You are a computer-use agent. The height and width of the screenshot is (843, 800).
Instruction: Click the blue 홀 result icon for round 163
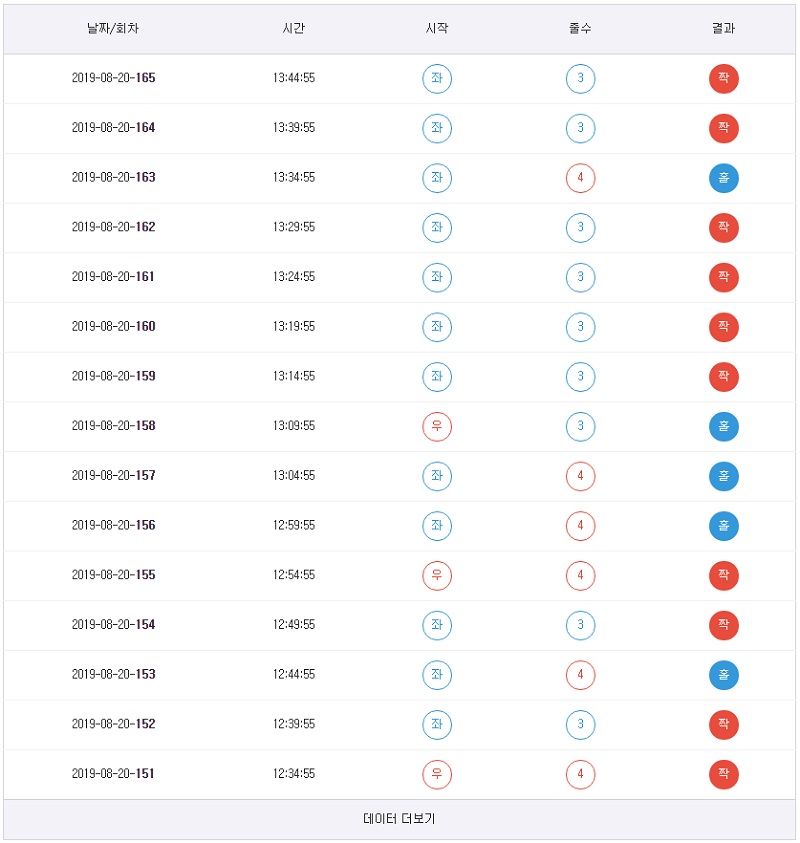[724, 177]
